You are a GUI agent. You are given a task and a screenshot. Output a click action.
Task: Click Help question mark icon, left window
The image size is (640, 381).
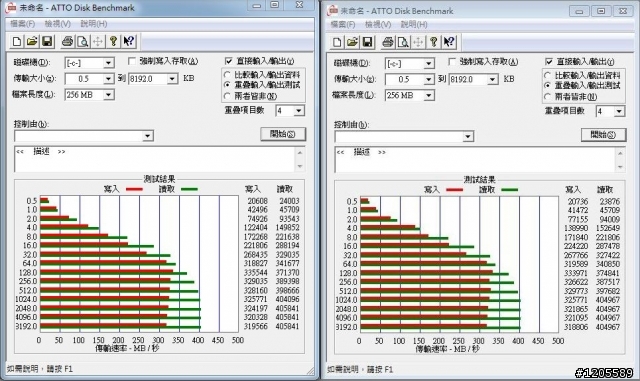[x=113, y=41]
